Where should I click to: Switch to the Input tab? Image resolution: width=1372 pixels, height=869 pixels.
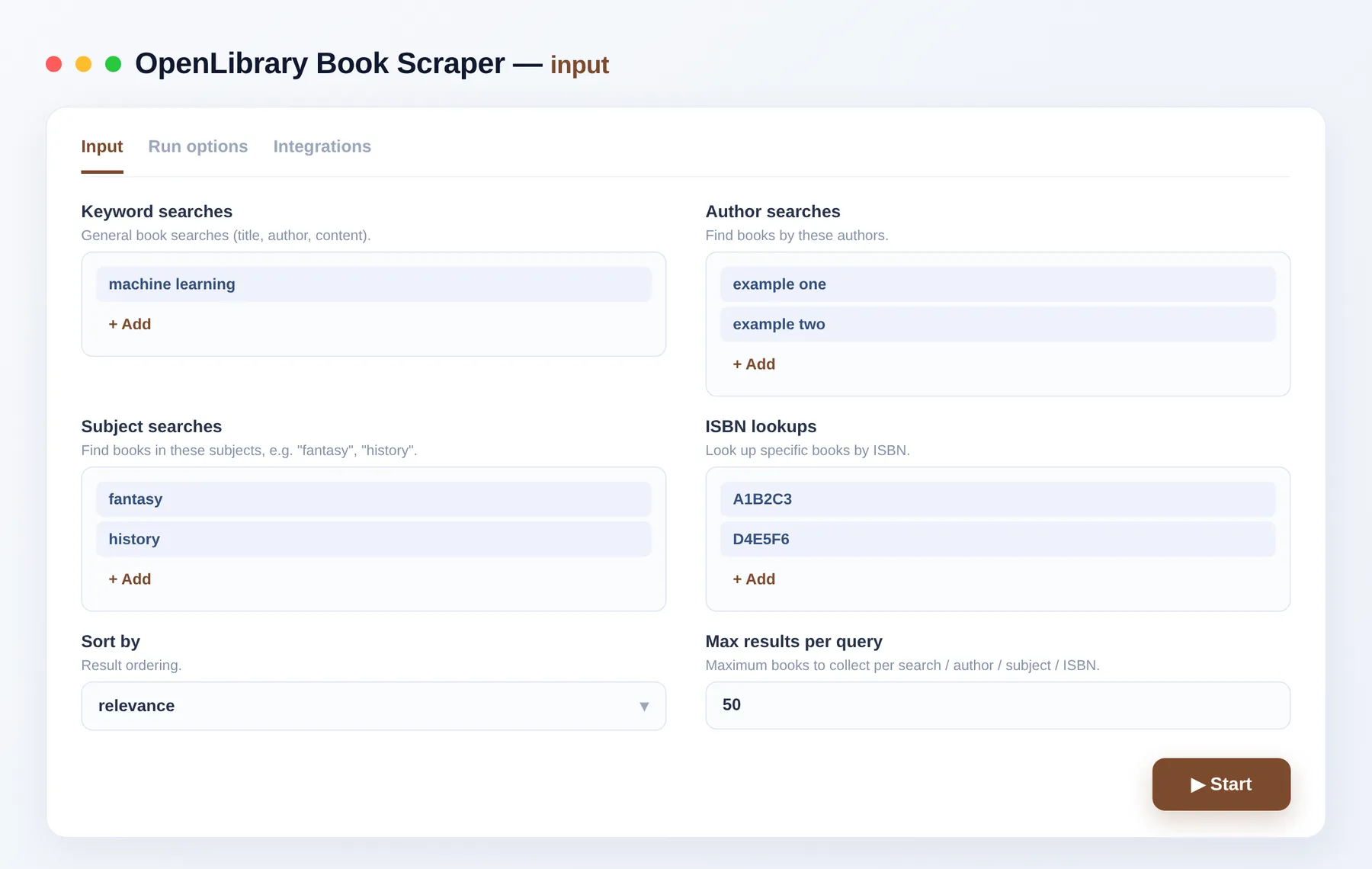point(102,146)
